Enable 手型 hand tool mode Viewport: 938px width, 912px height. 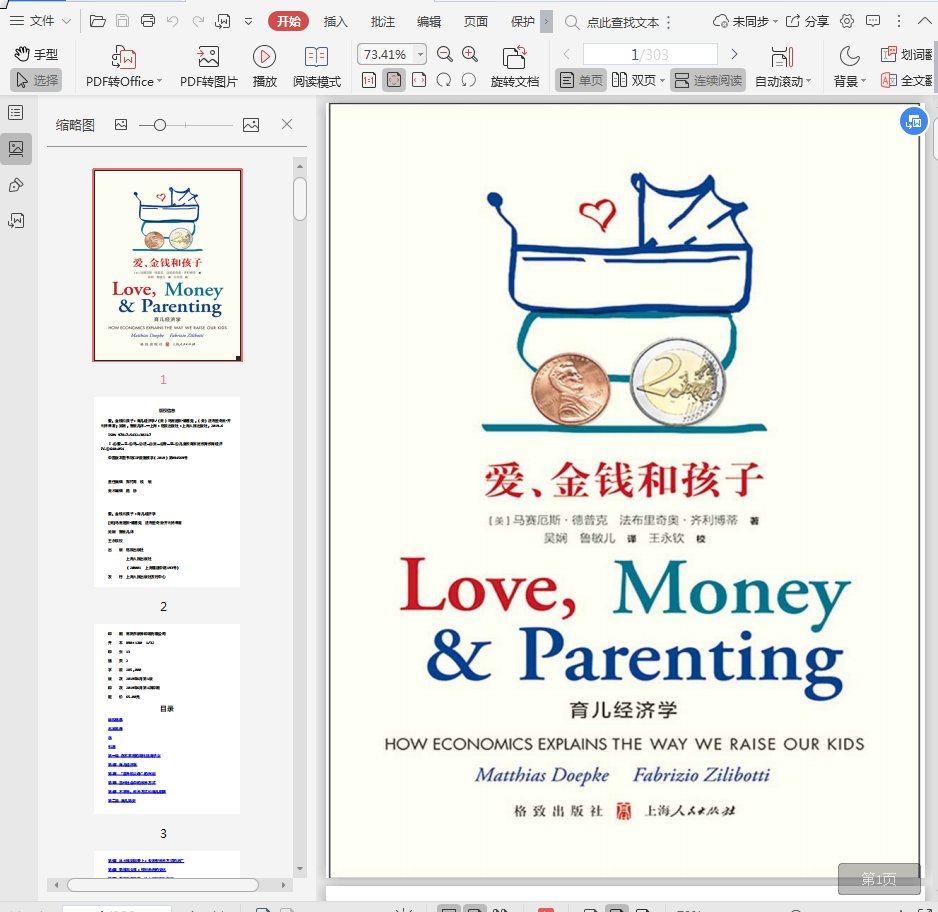36,54
